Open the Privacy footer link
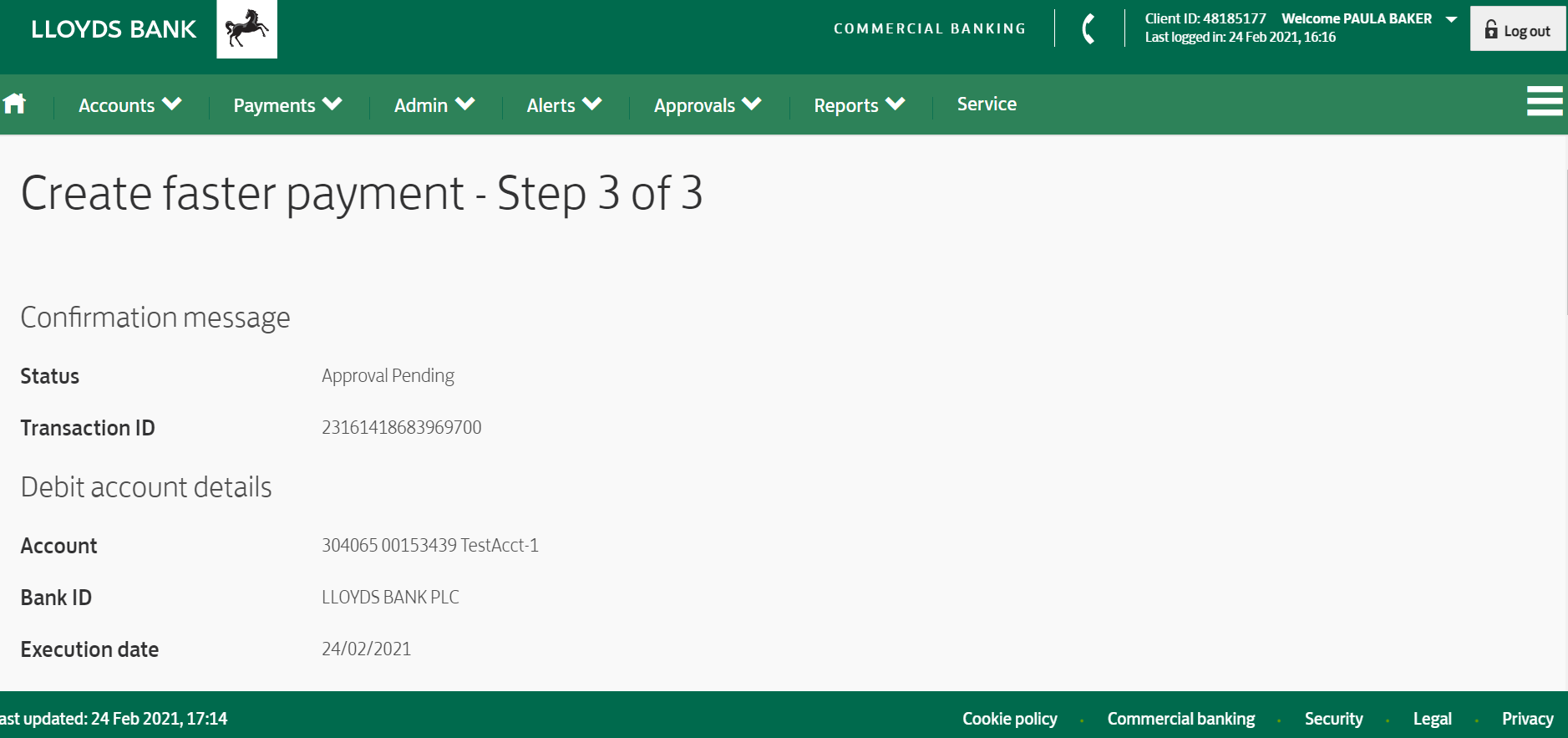 tap(1527, 719)
